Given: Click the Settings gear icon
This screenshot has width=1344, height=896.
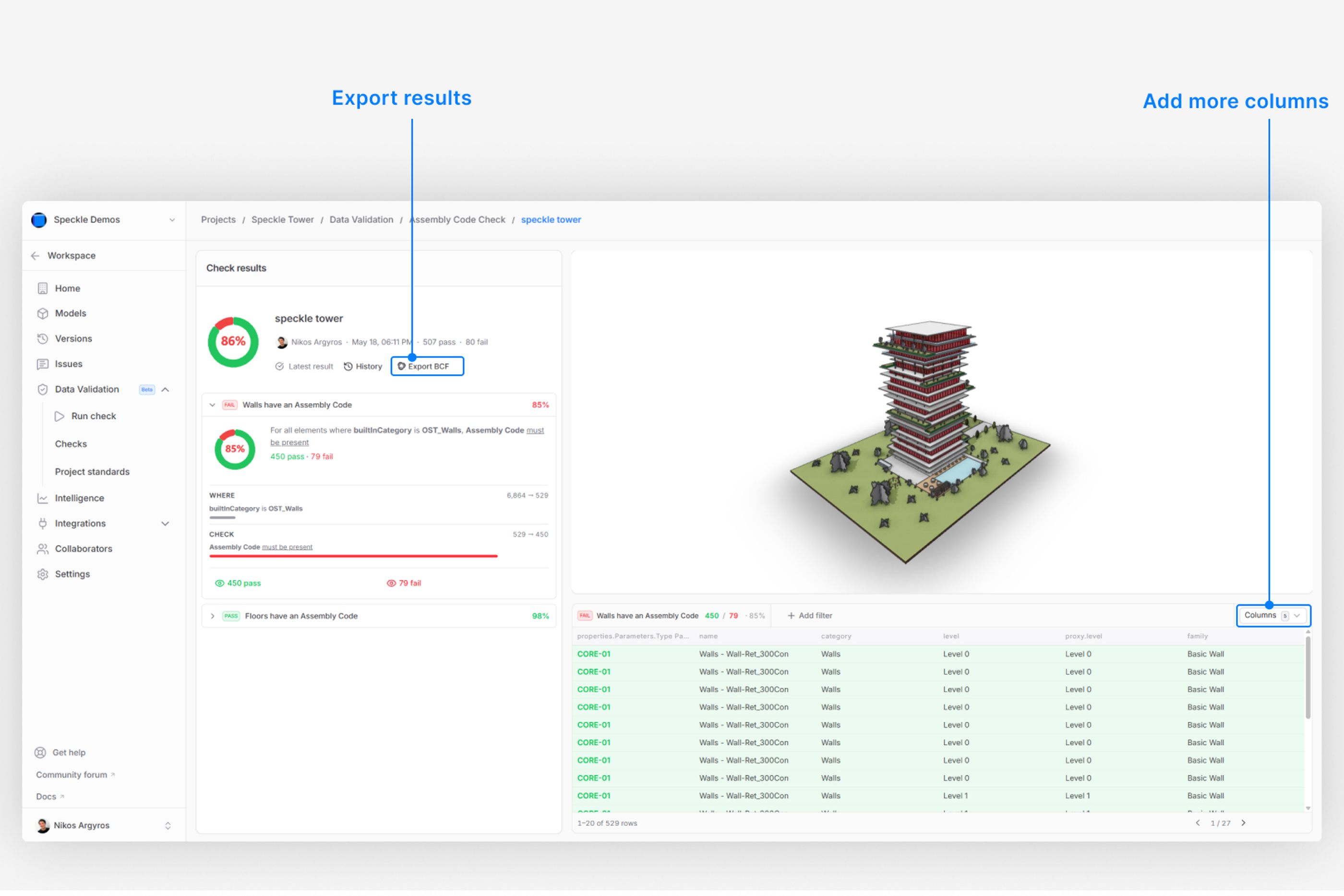Looking at the screenshot, I should point(43,574).
